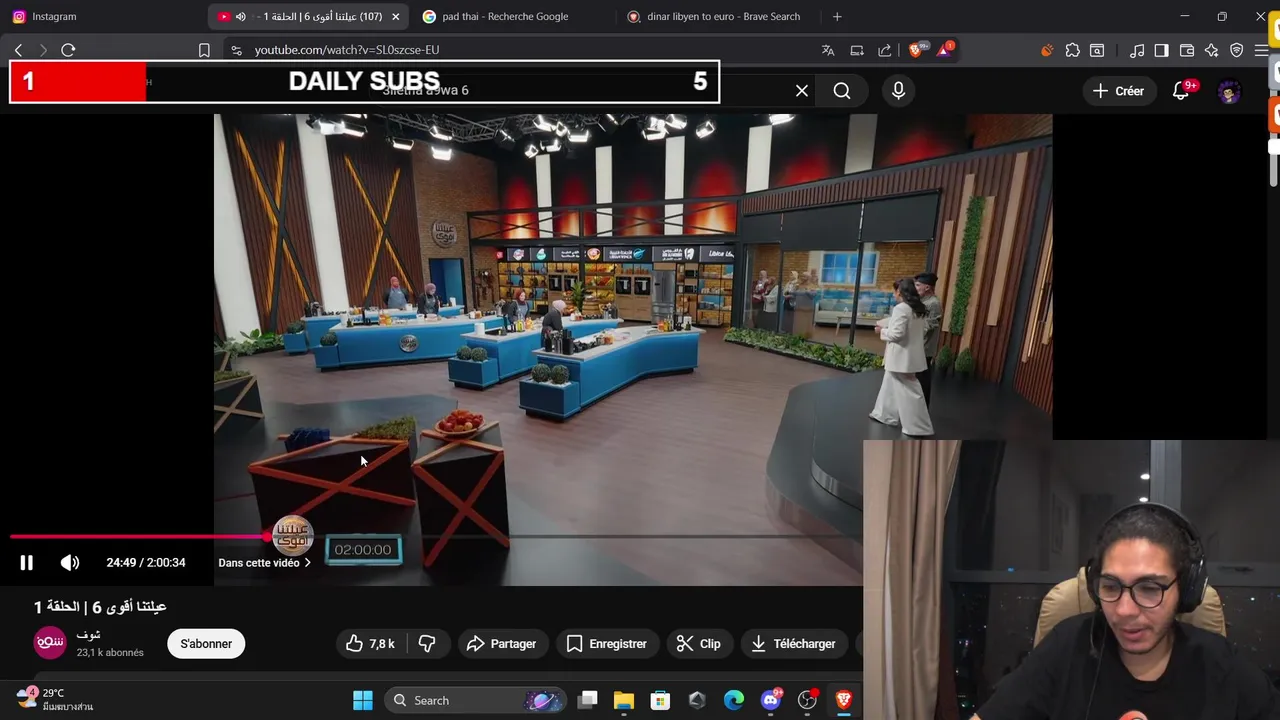Open Microsoft Edge from taskbar
Screen dimensions: 1280x720
point(734,700)
